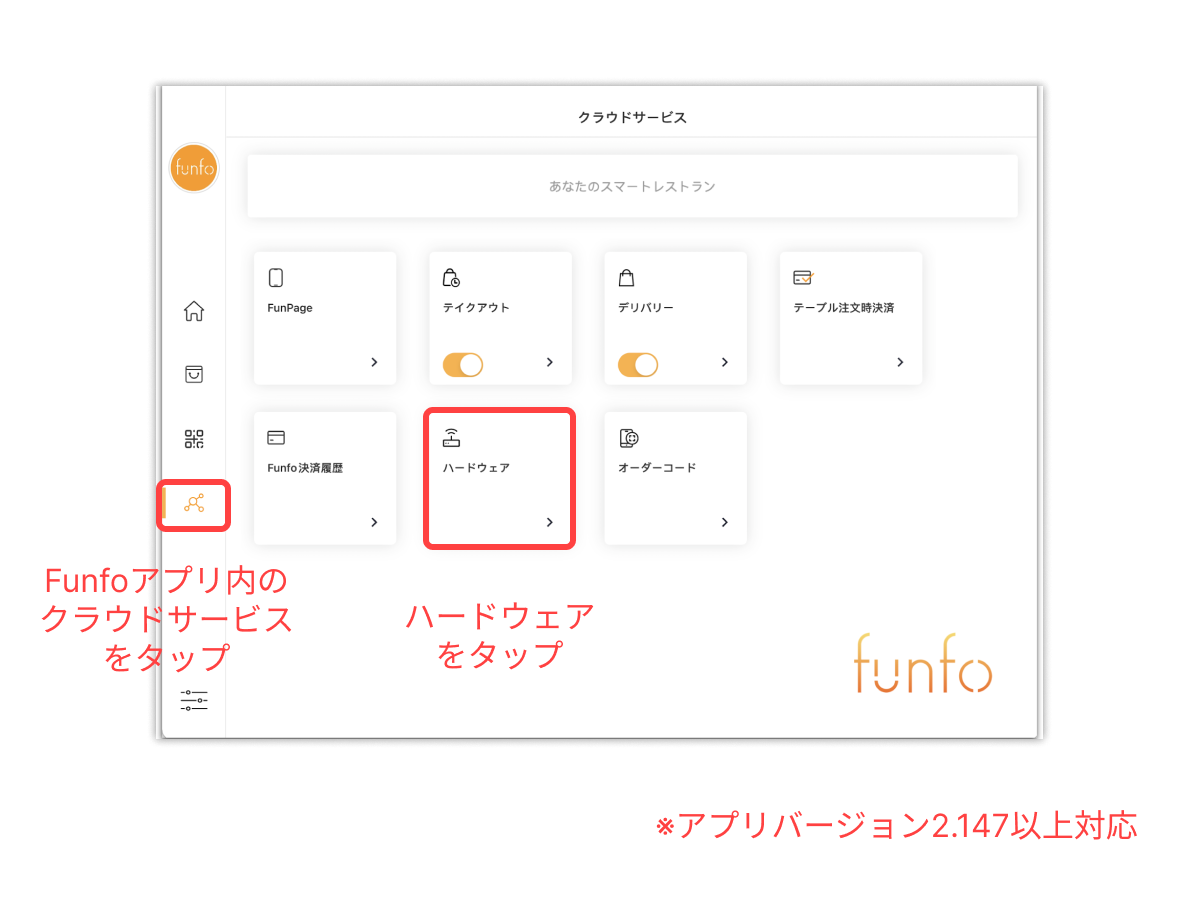
Task: Open Home from the sidebar
Action: [x=193, y=311]
